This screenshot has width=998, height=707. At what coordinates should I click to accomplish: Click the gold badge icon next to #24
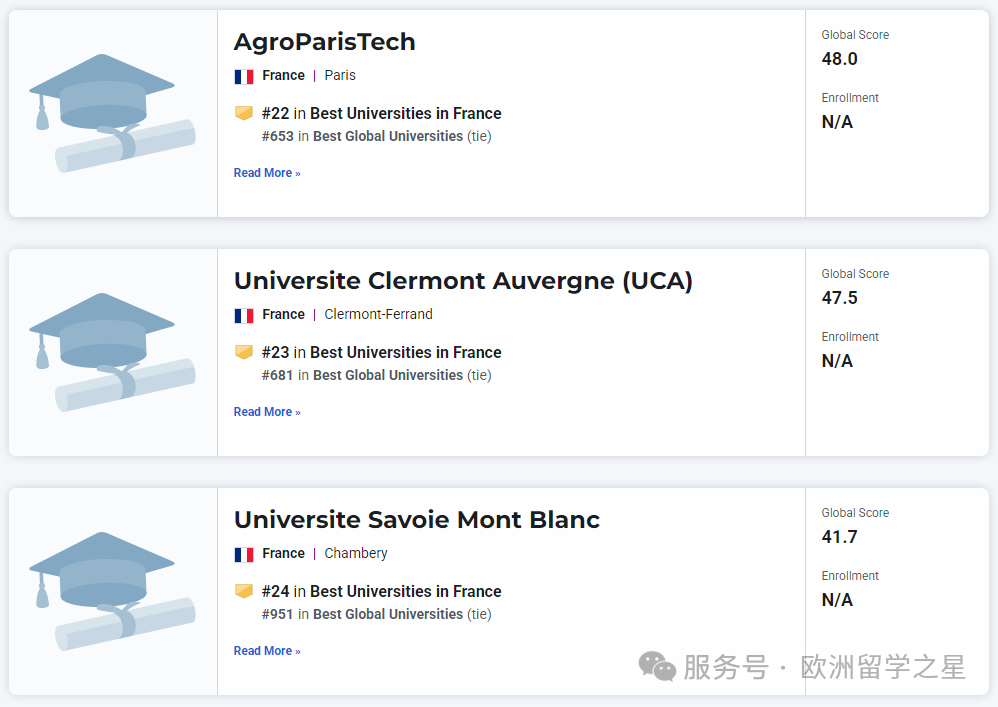point(244,591)
